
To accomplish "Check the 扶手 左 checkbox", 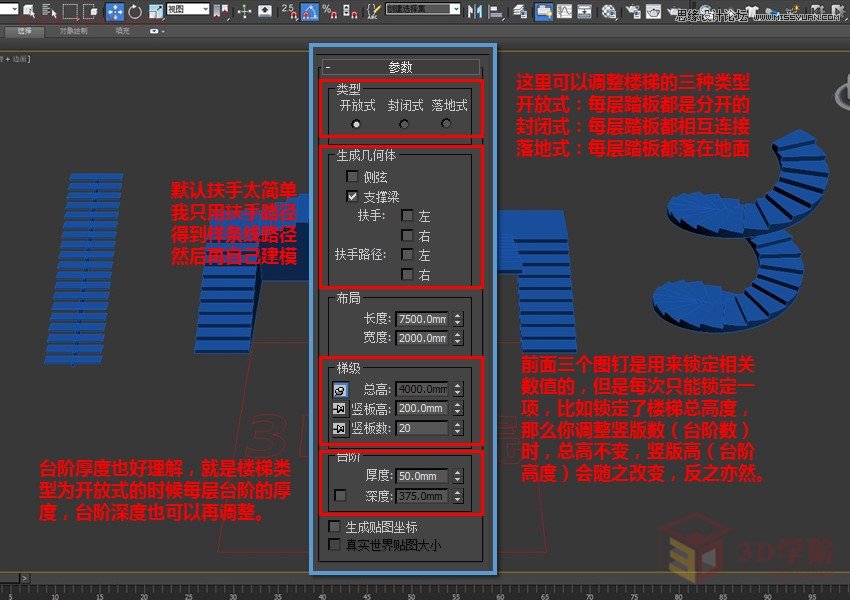I will (408, 215).
